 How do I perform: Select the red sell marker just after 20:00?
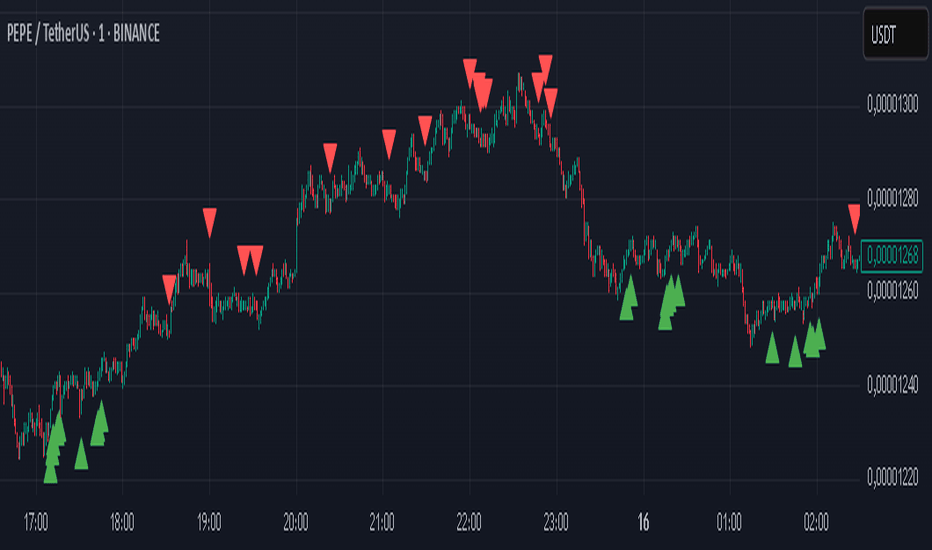click(x=330, y=158)
